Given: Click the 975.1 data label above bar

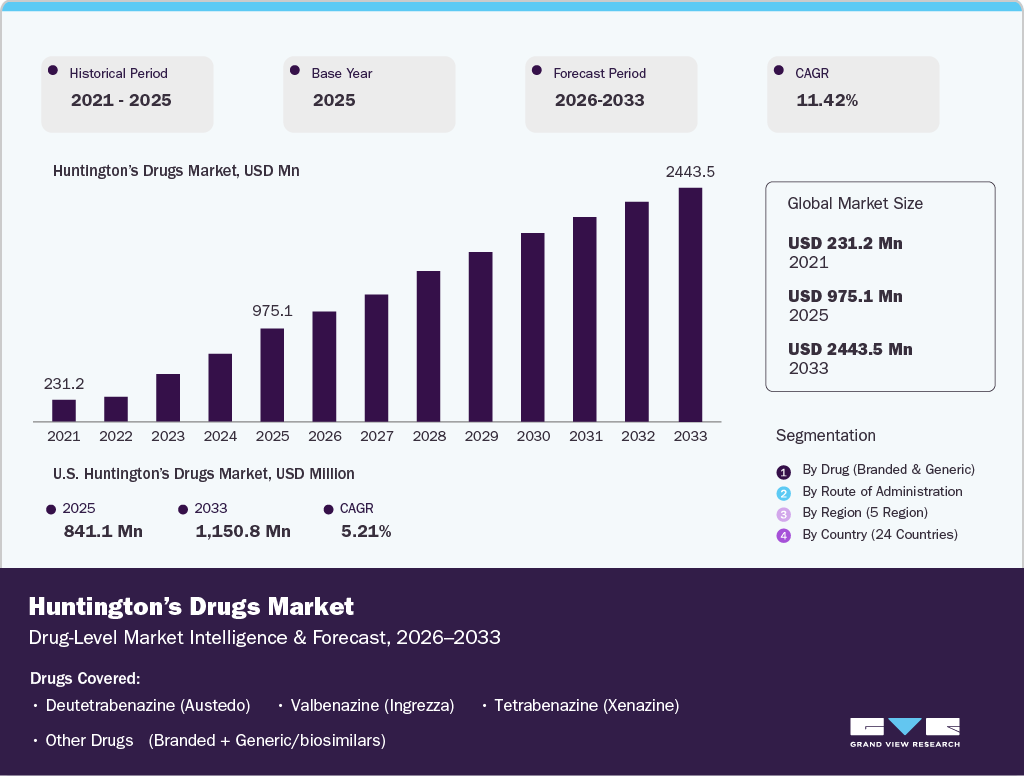Looking at the screenshot, I should [x=272, y=311].
